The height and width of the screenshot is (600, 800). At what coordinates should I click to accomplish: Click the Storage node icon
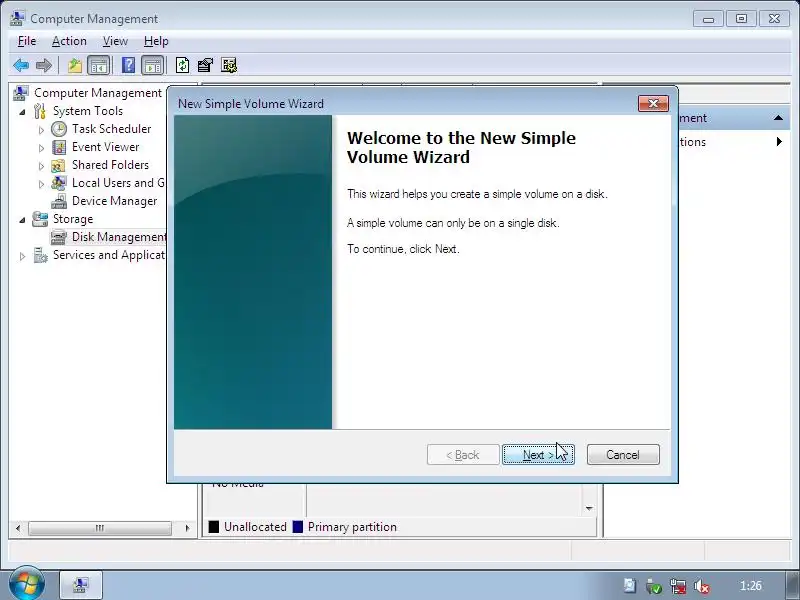(x=40, y=219)
